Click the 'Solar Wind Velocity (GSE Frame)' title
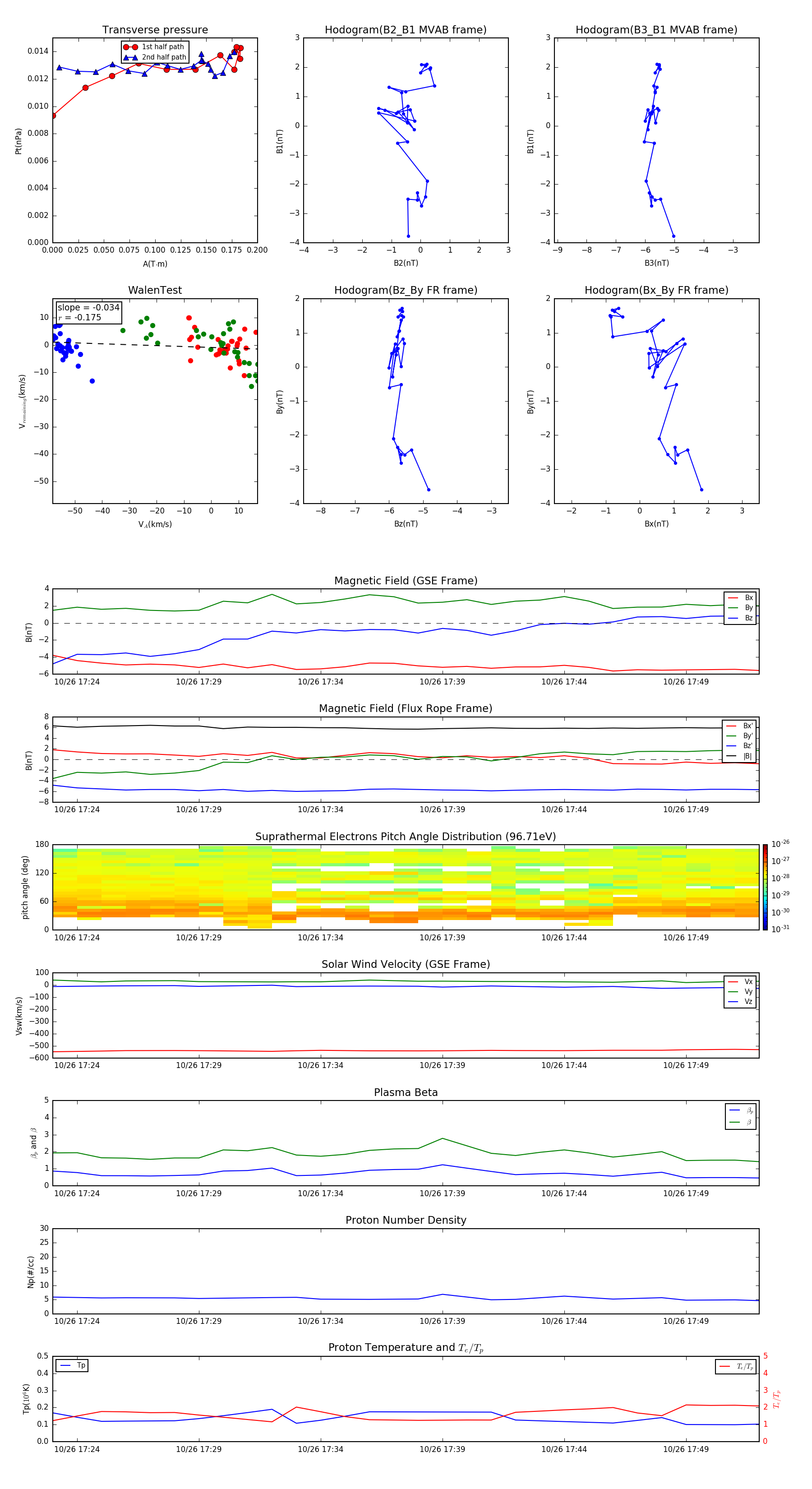Viewport: 812px width, 1489px height. coord(406,965)
